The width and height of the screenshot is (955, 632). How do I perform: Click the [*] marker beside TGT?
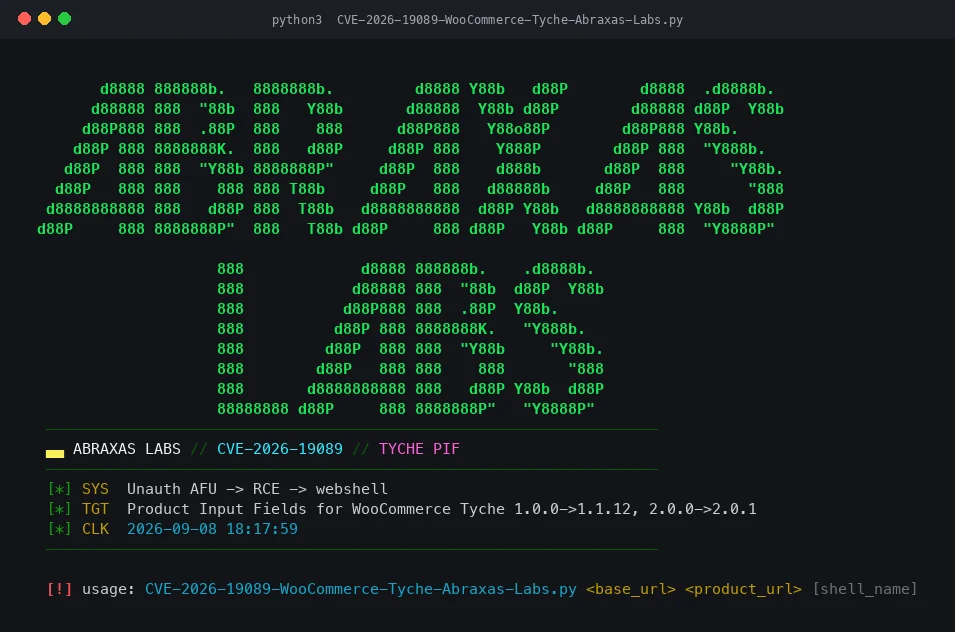(x=60, y=509)
